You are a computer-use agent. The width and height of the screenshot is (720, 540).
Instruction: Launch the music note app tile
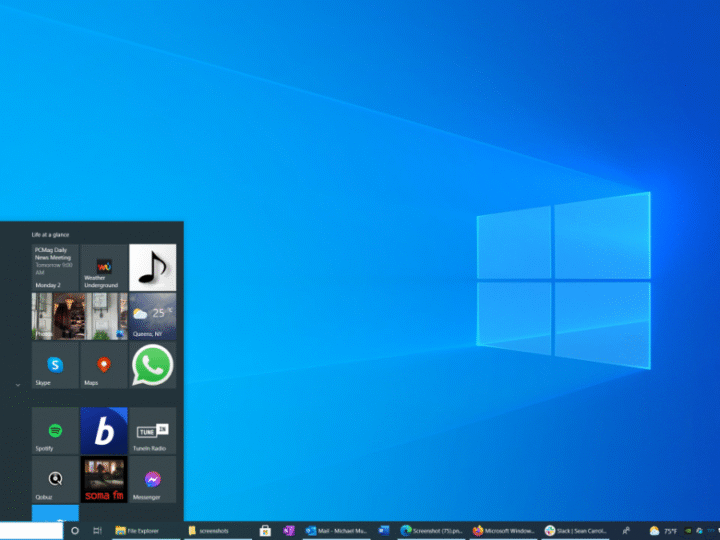click(x=152, y=268)
